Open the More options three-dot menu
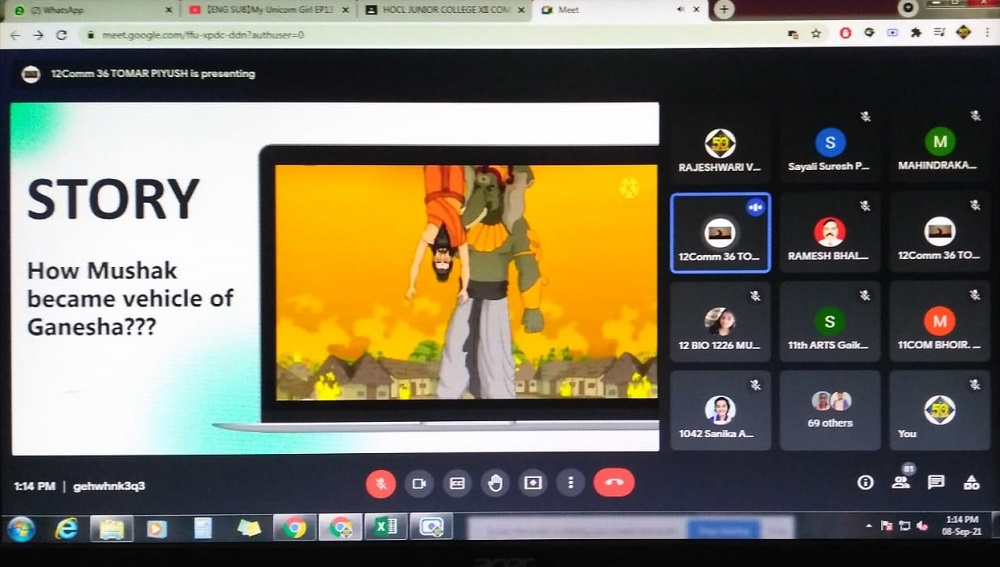Viewport: 1000px width, 567px height. tap(571, 483)
